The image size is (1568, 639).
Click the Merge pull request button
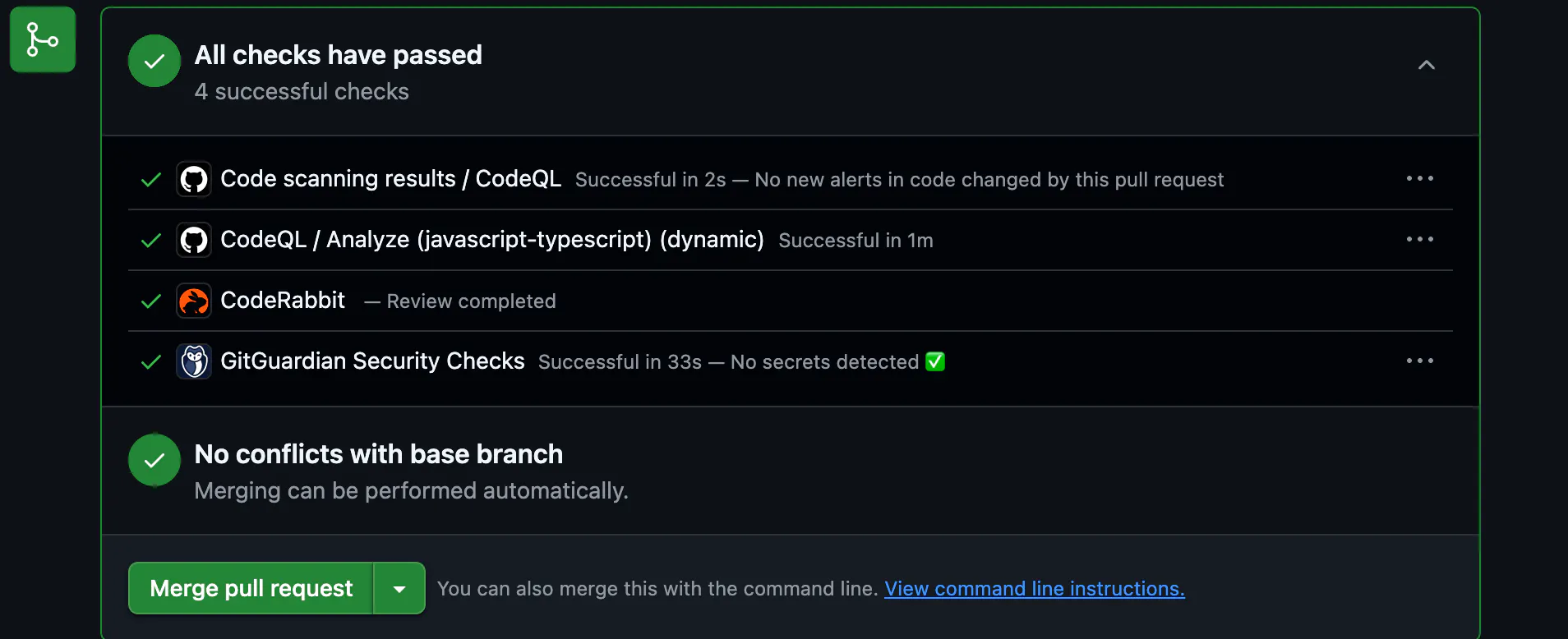click(251, 588)
